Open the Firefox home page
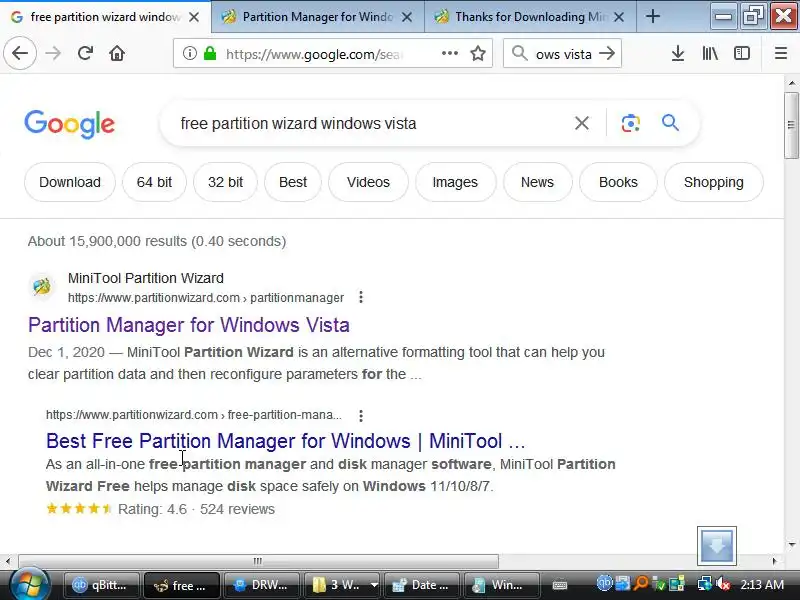Image resolution: width=800 pixels, height=600 pixels. pos(117,53)
